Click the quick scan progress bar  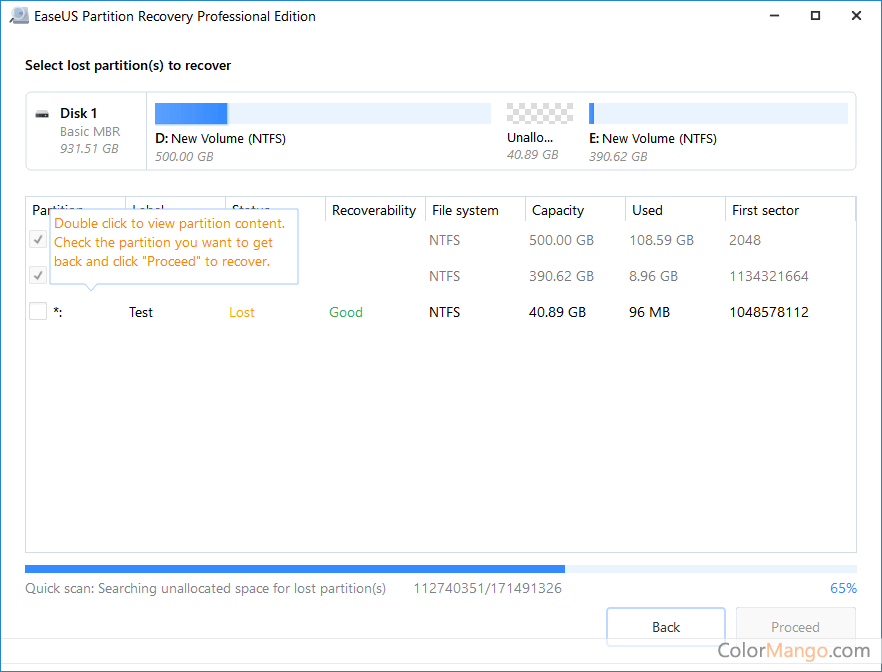(440, 569)
